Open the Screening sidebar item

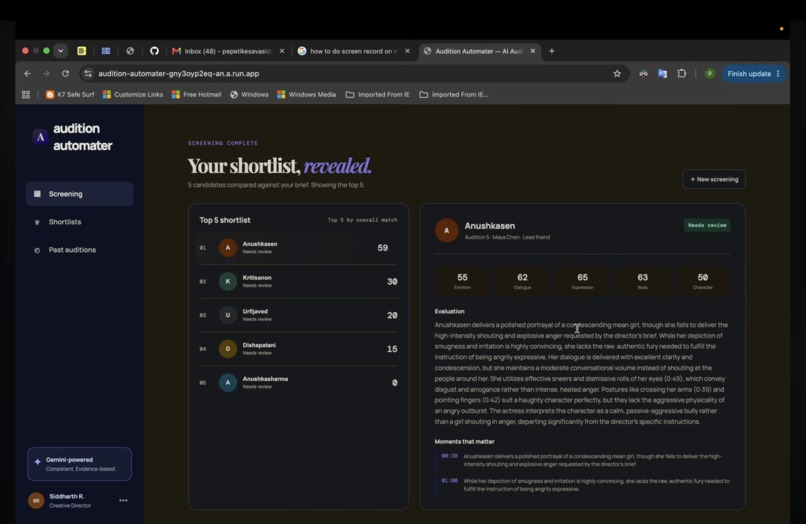point(80,194)
